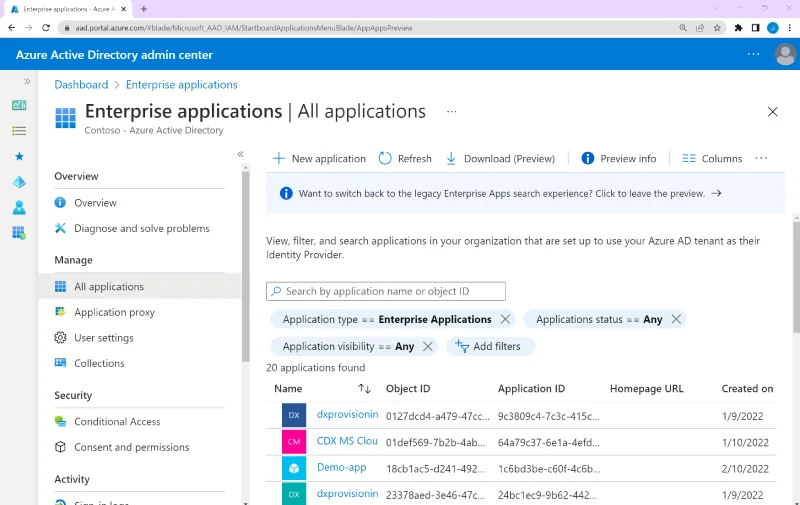Viewport: 800px width, 505px height.
Task: Open Users icon in left rail
Action: click(18, 208)
